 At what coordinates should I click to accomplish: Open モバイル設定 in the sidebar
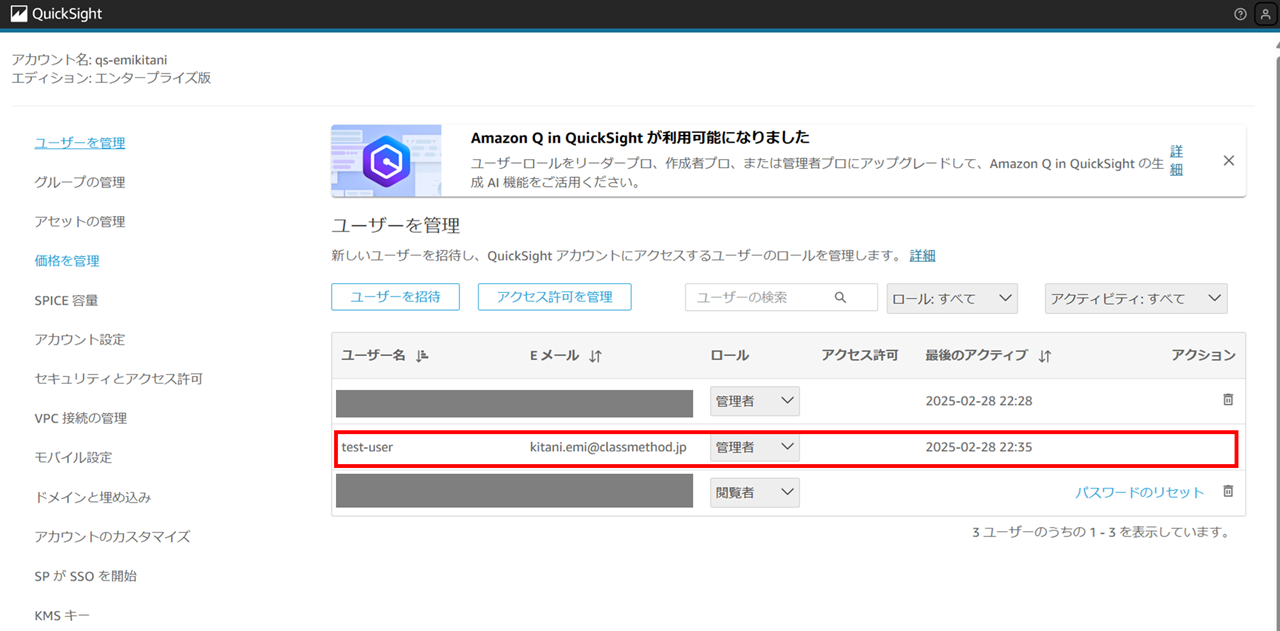coord(73,457)
